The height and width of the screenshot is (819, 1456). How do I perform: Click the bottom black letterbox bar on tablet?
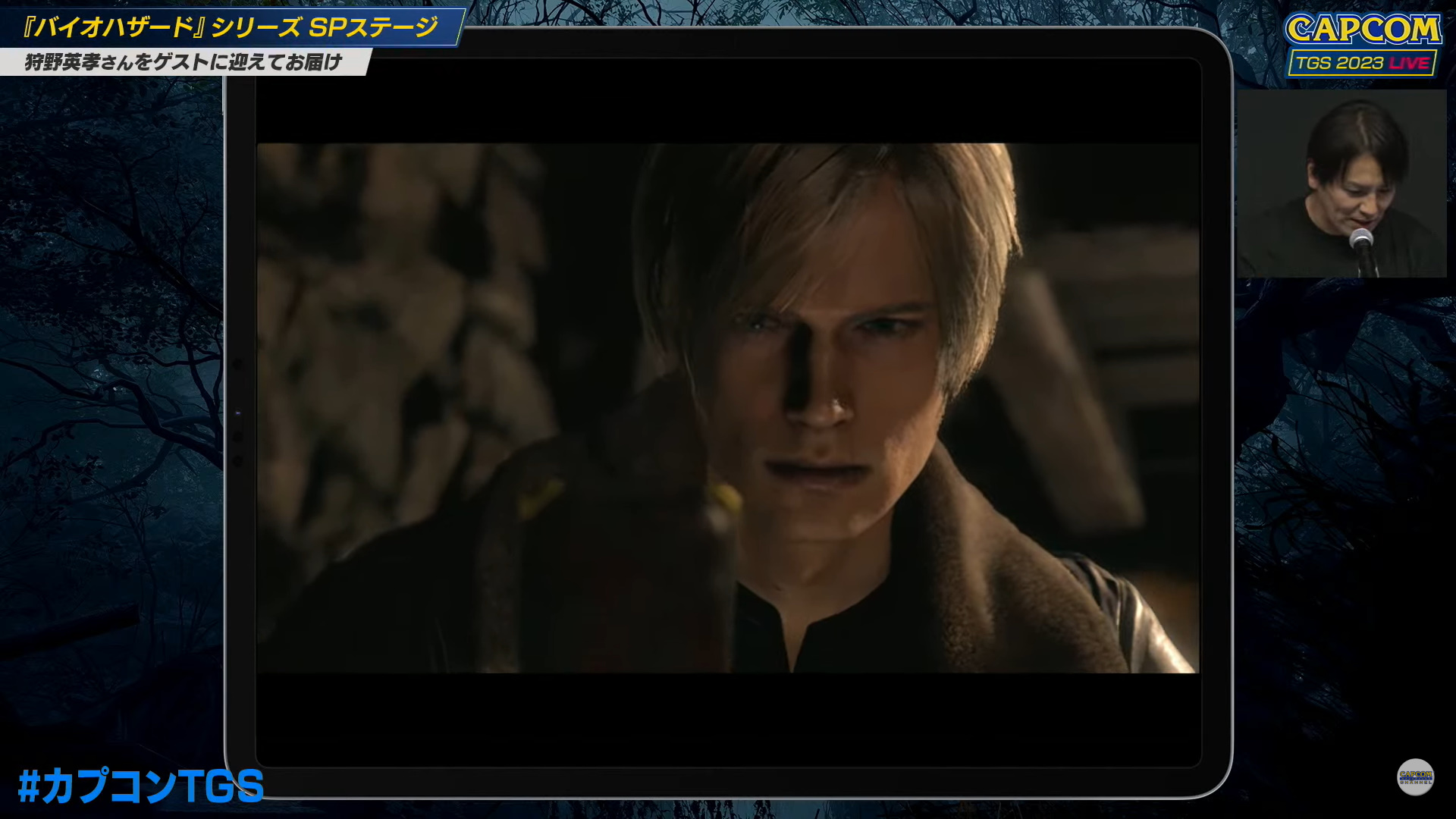(728, 719)
